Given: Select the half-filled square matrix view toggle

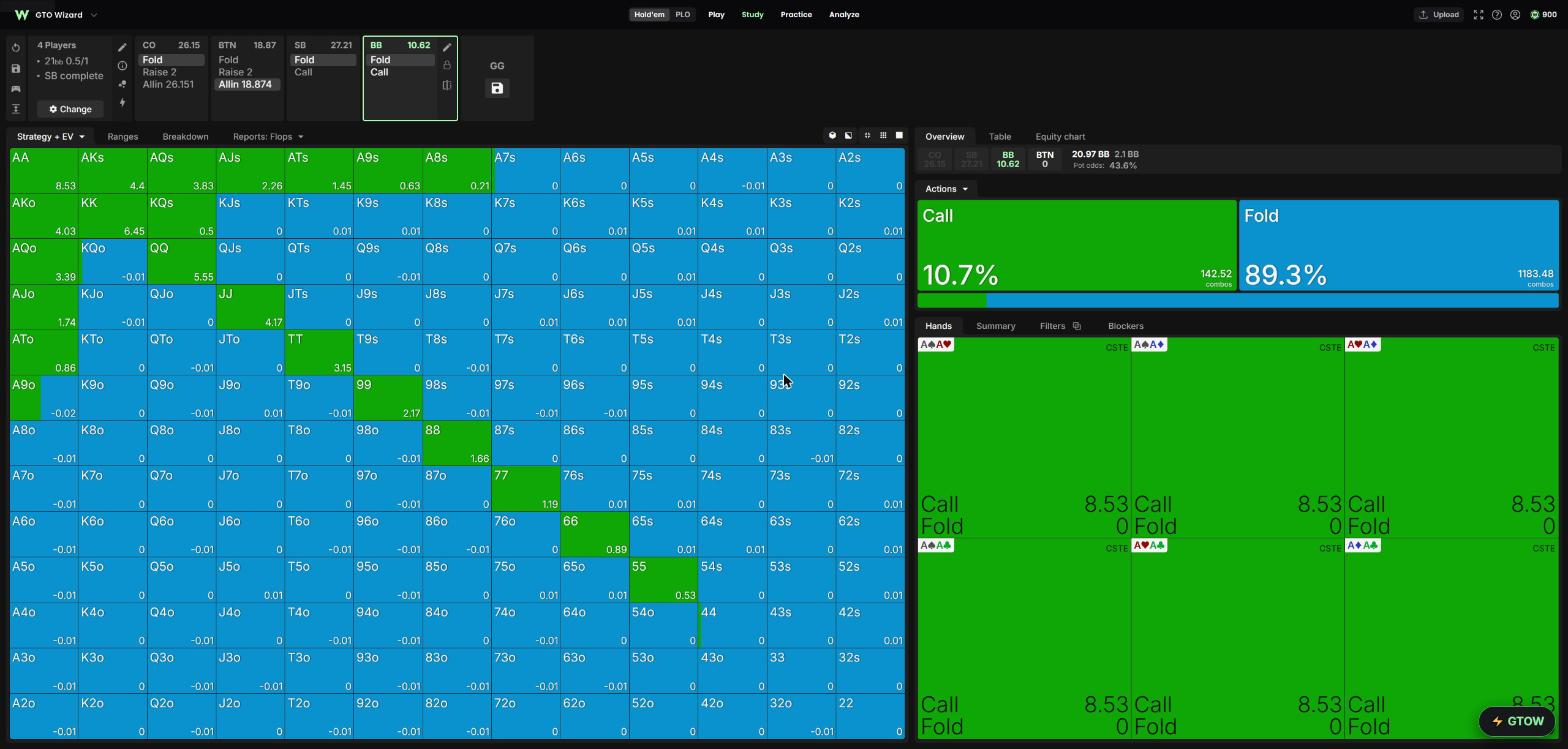Looking at the screenshot, I should tap(849, 136).
